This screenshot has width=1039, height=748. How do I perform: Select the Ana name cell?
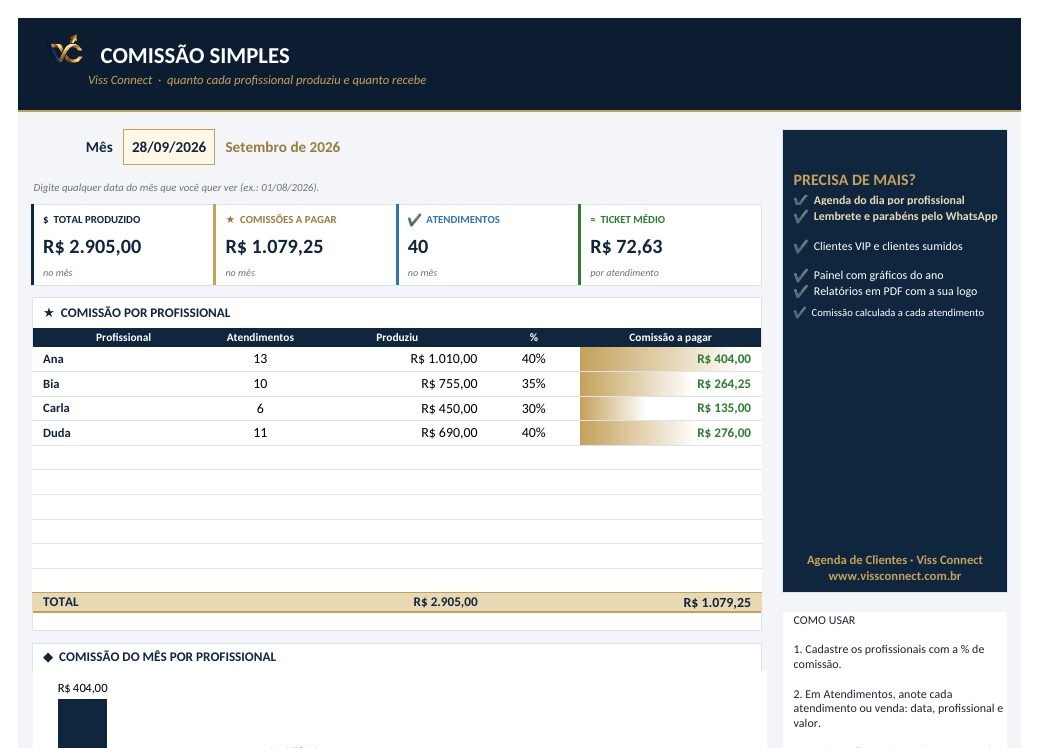click(54, 359)
